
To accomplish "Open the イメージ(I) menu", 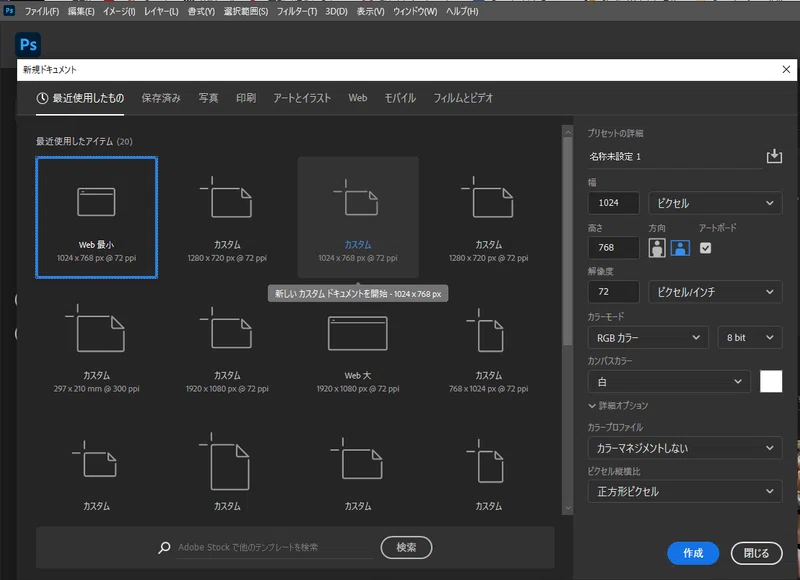I will click(119, 11).
